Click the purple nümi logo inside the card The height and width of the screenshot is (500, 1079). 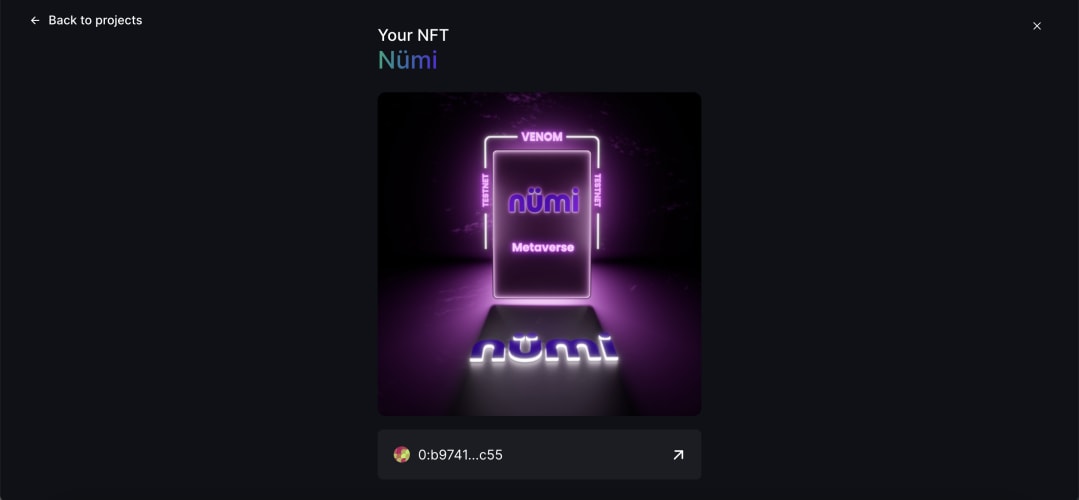point(543,201)
